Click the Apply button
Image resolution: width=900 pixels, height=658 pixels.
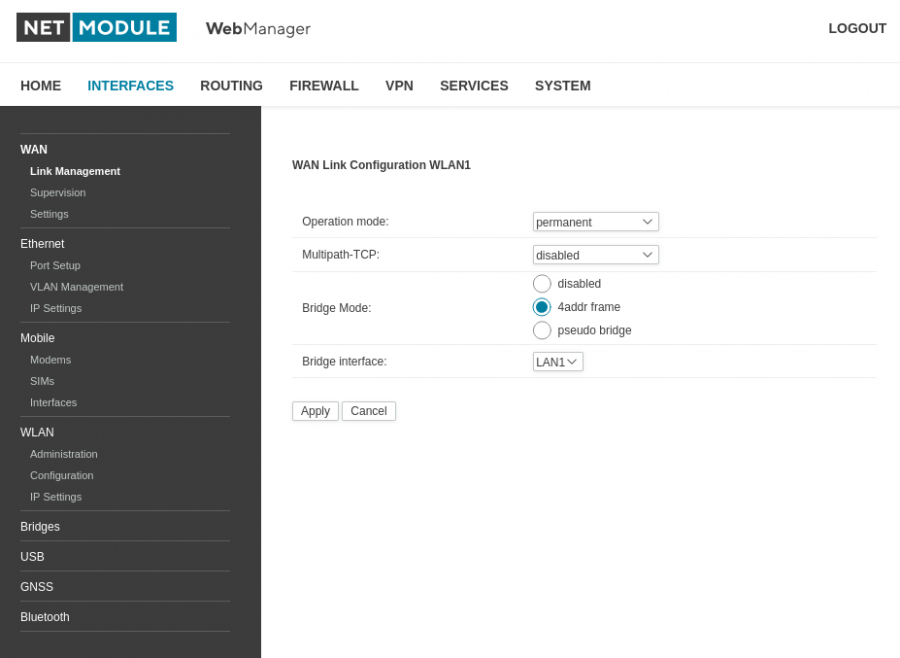(x=315, y=411)
